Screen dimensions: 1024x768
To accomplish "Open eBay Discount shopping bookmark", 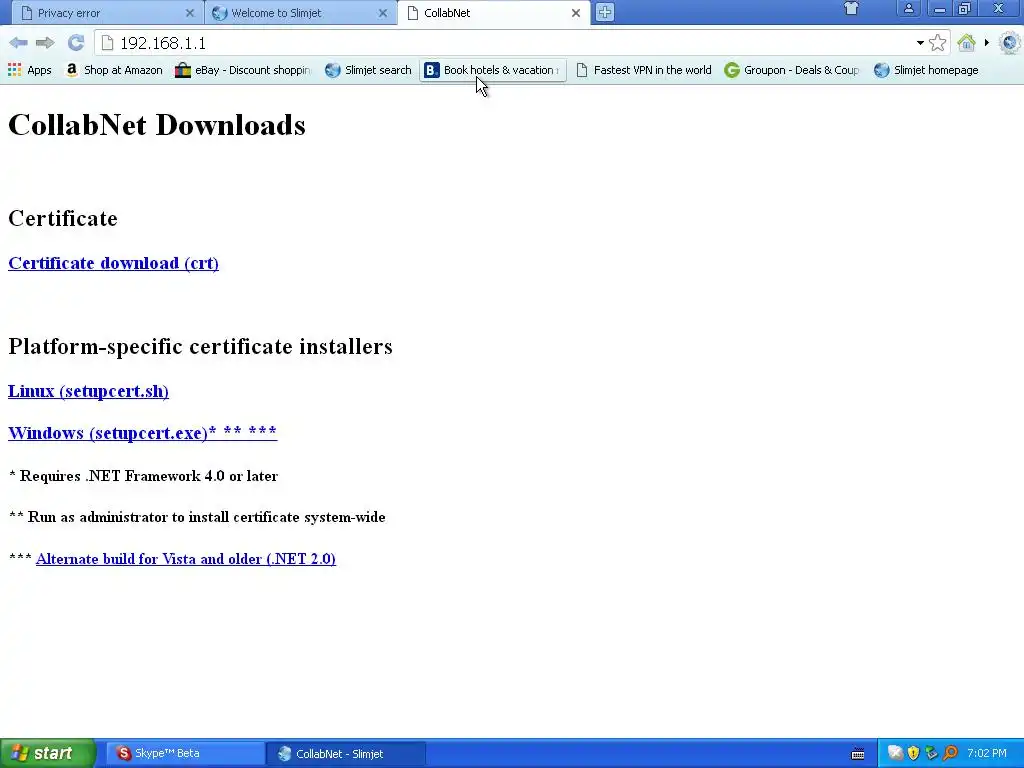I will tap(243, 70).
